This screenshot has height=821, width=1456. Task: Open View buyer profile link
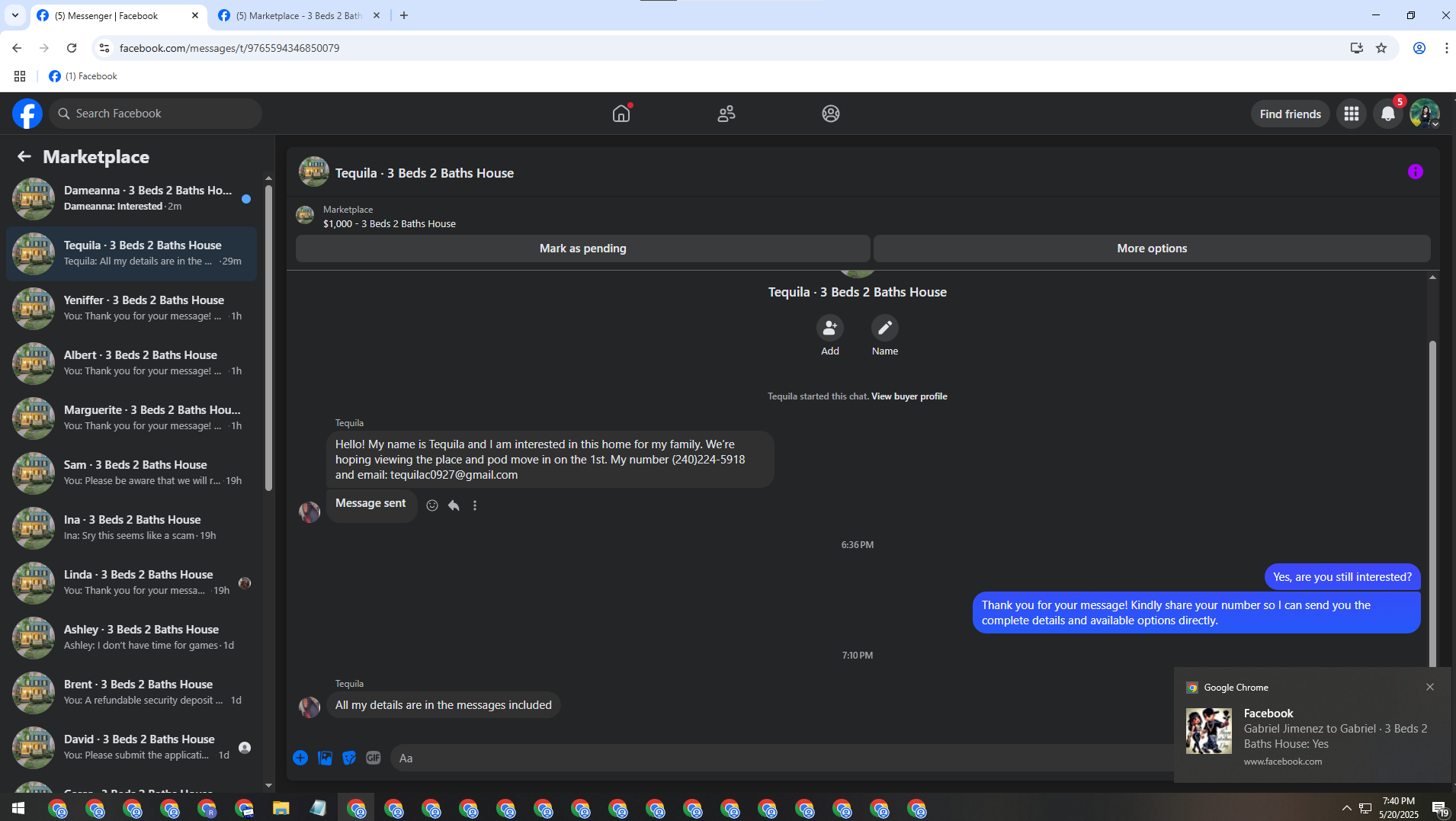click(909, 396)
